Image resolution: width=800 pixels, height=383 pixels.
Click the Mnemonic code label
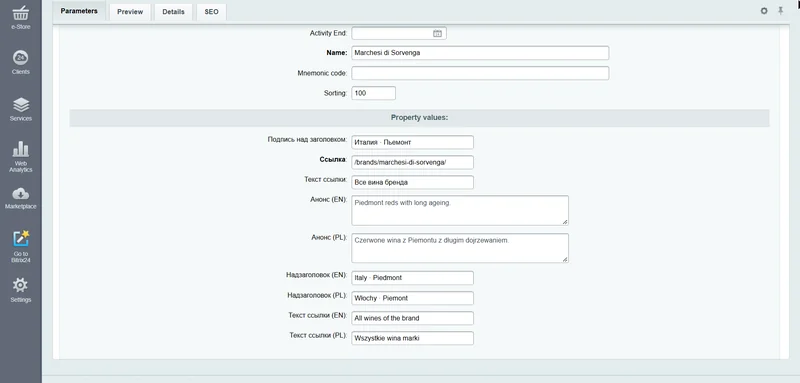tap(322, 73)
